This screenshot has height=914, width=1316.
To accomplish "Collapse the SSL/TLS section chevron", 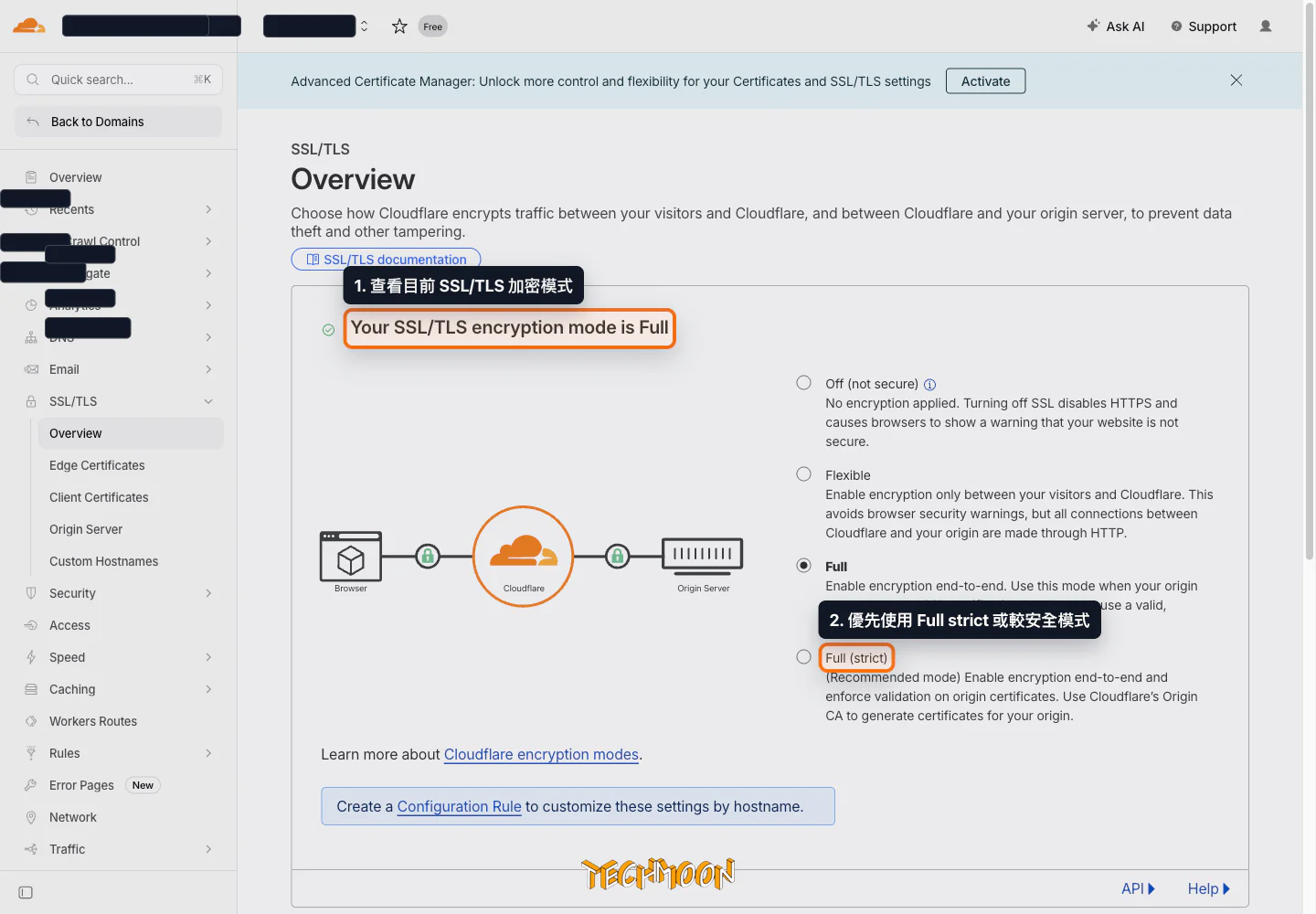I will click(x=208, y=401).
